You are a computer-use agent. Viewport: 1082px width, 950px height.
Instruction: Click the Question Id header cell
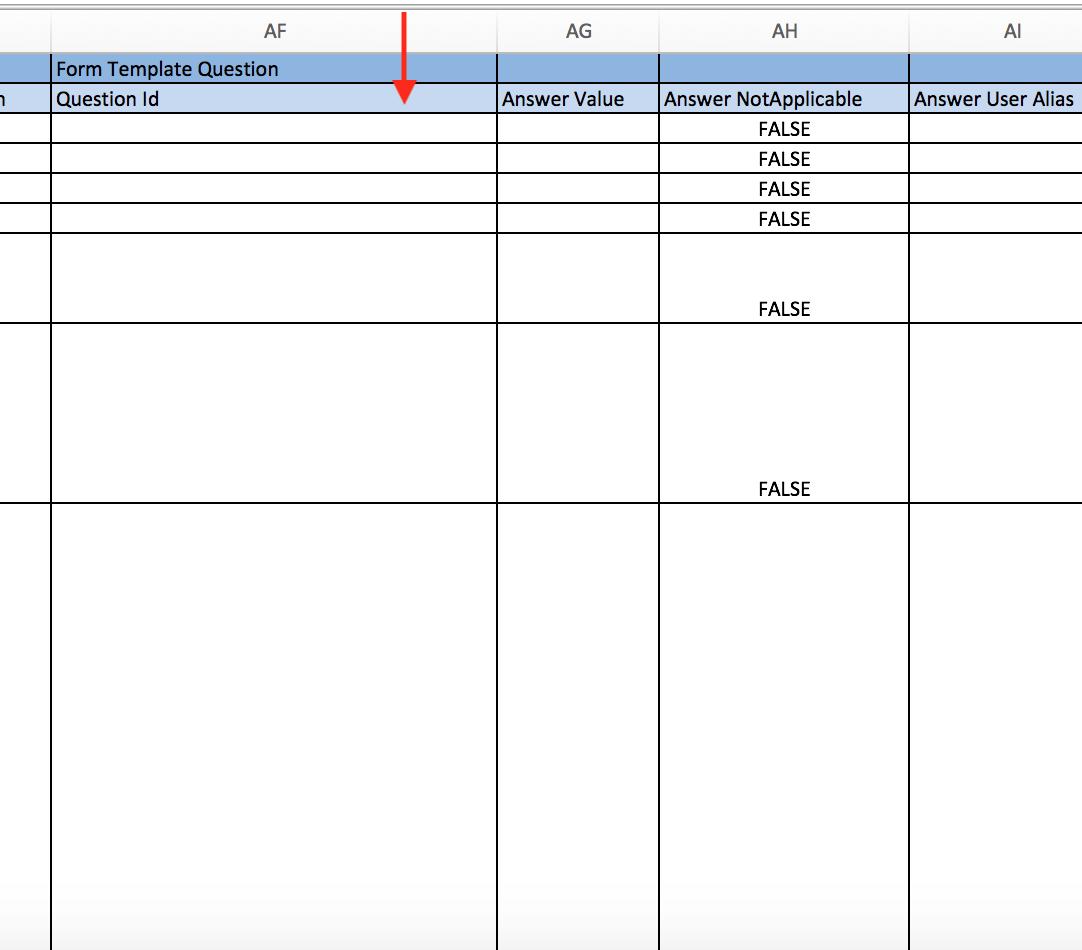click(274, 99)
